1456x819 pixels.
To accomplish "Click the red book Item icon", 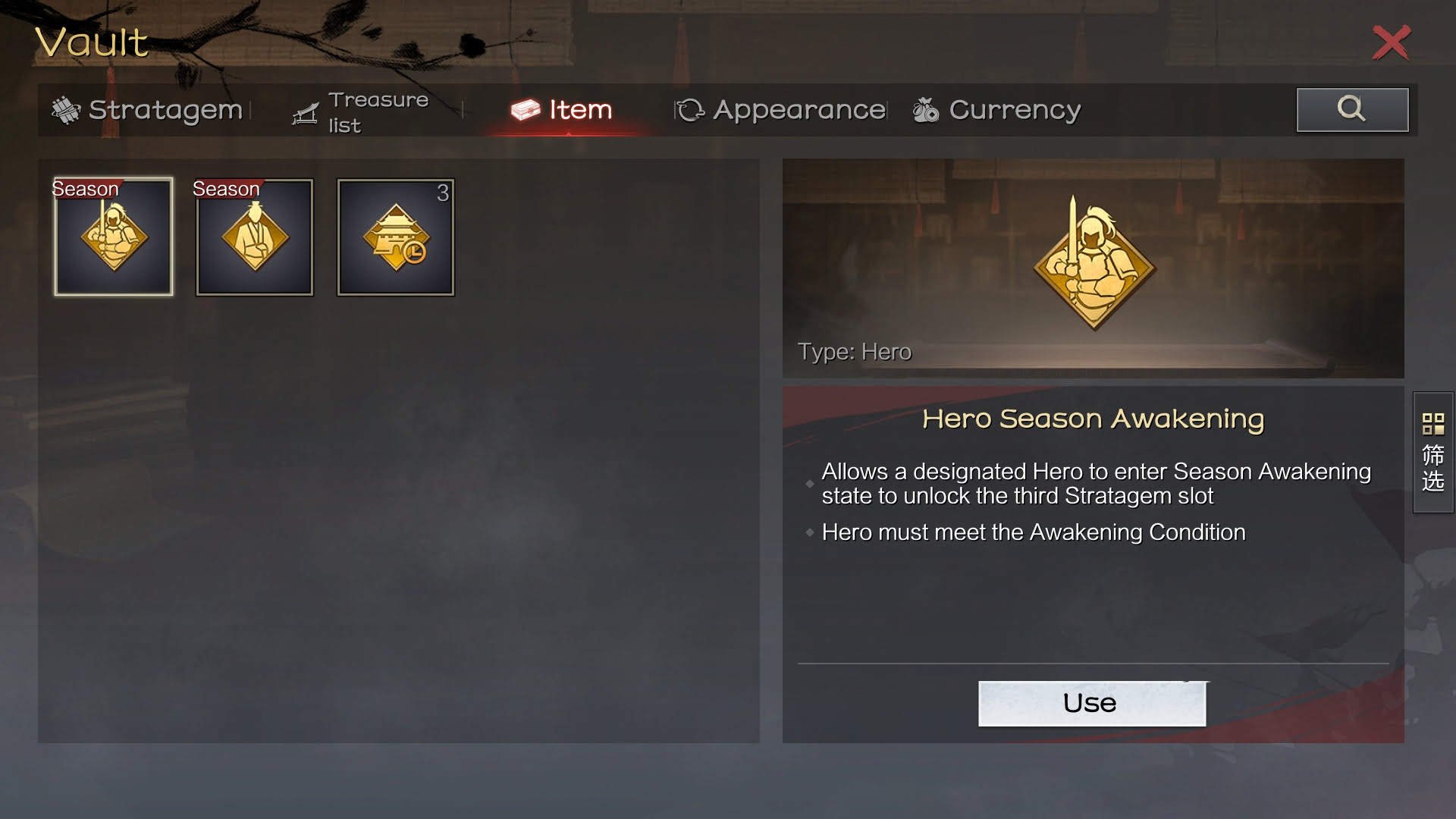I will 526,110.
